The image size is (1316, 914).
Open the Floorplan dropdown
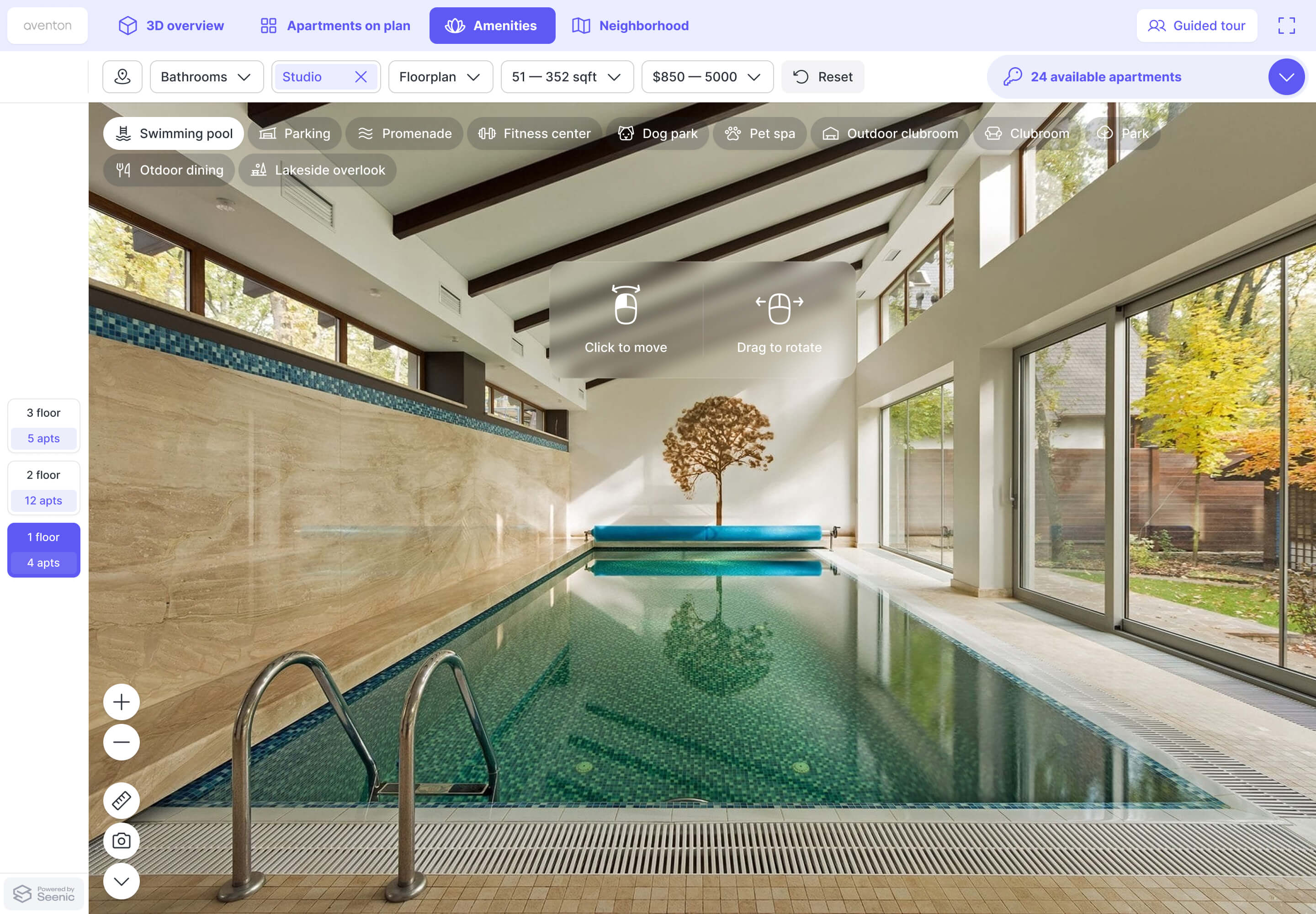click(x=440, y=77)
